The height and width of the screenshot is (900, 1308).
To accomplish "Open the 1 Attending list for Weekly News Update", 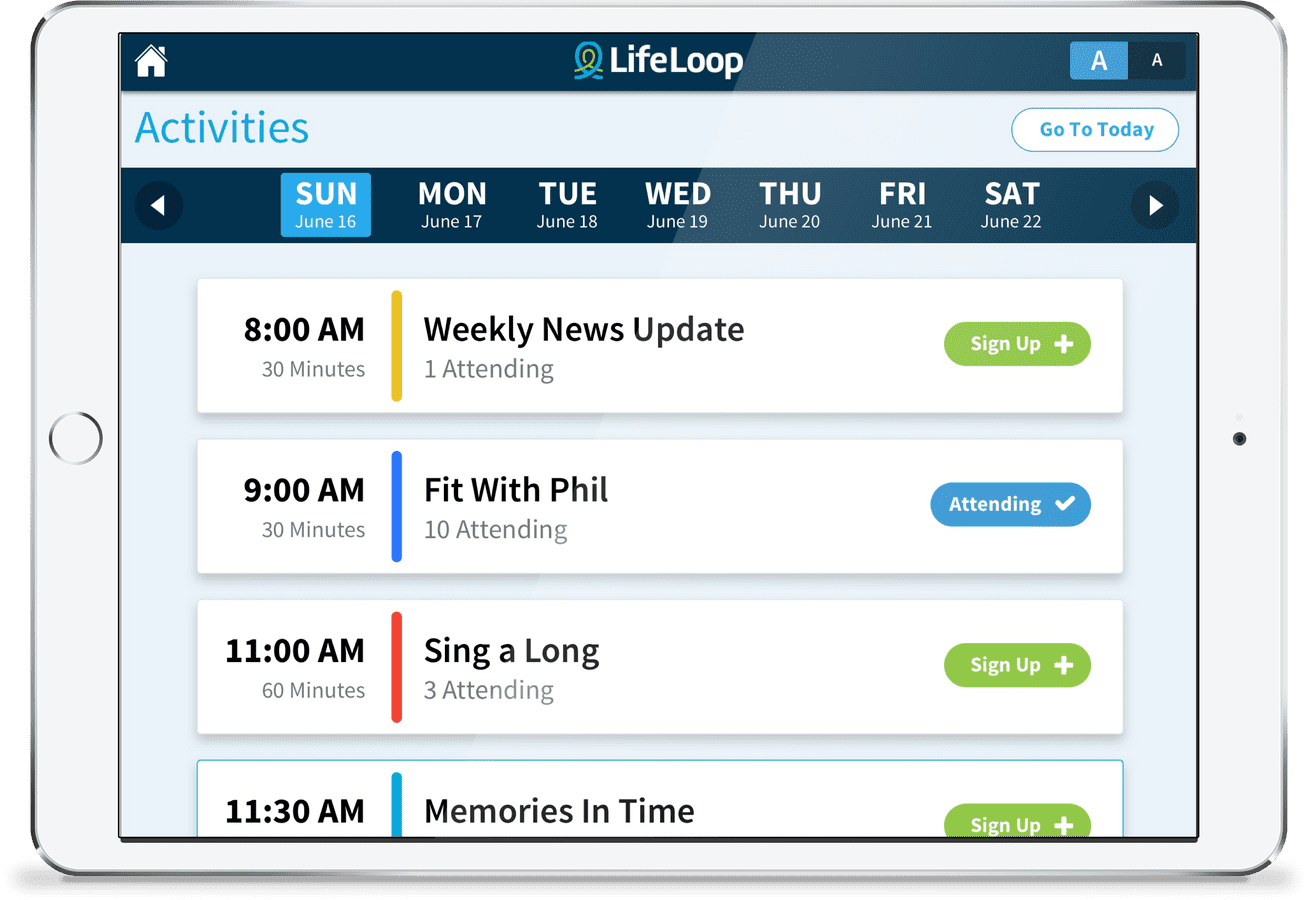I will pyautogui.click(x=488, y=369).
